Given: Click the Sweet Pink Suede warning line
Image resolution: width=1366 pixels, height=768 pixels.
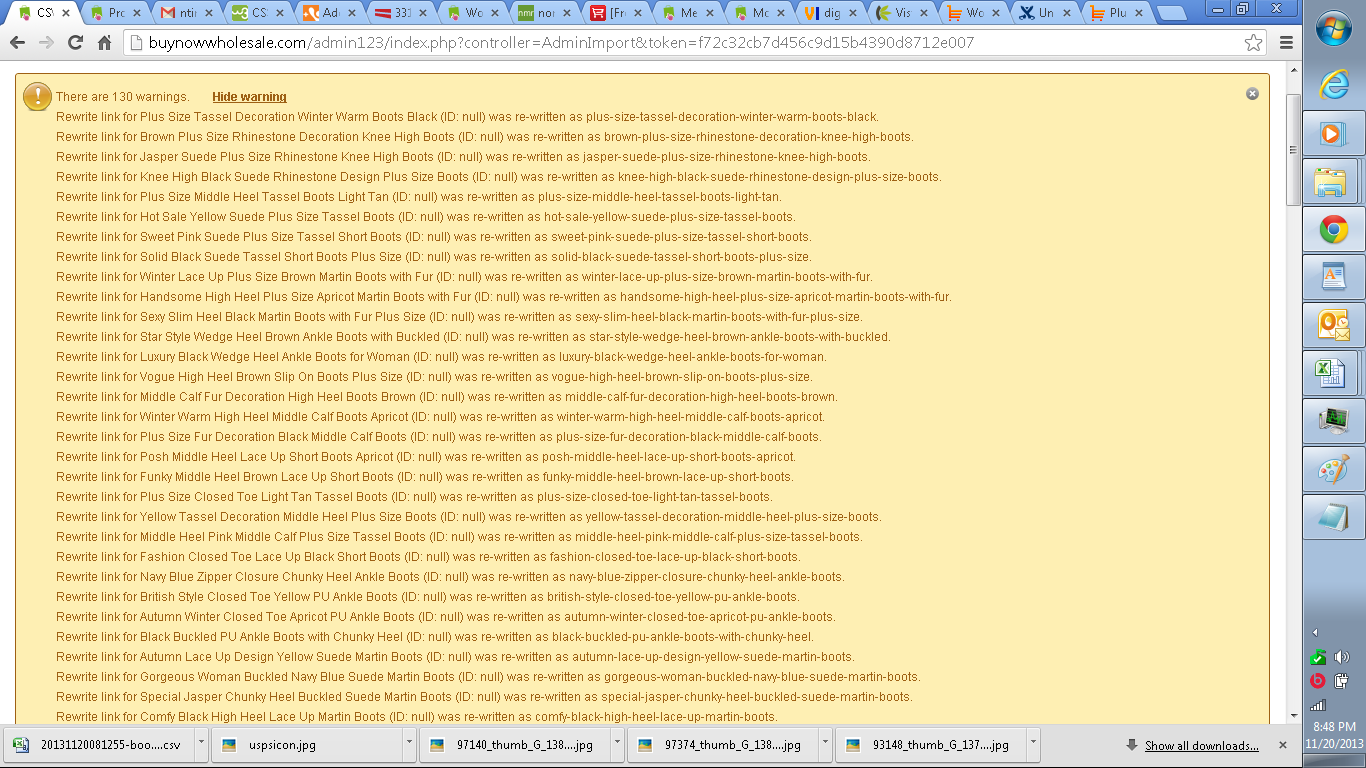Looking at the screenshot, I should [434, 237].
